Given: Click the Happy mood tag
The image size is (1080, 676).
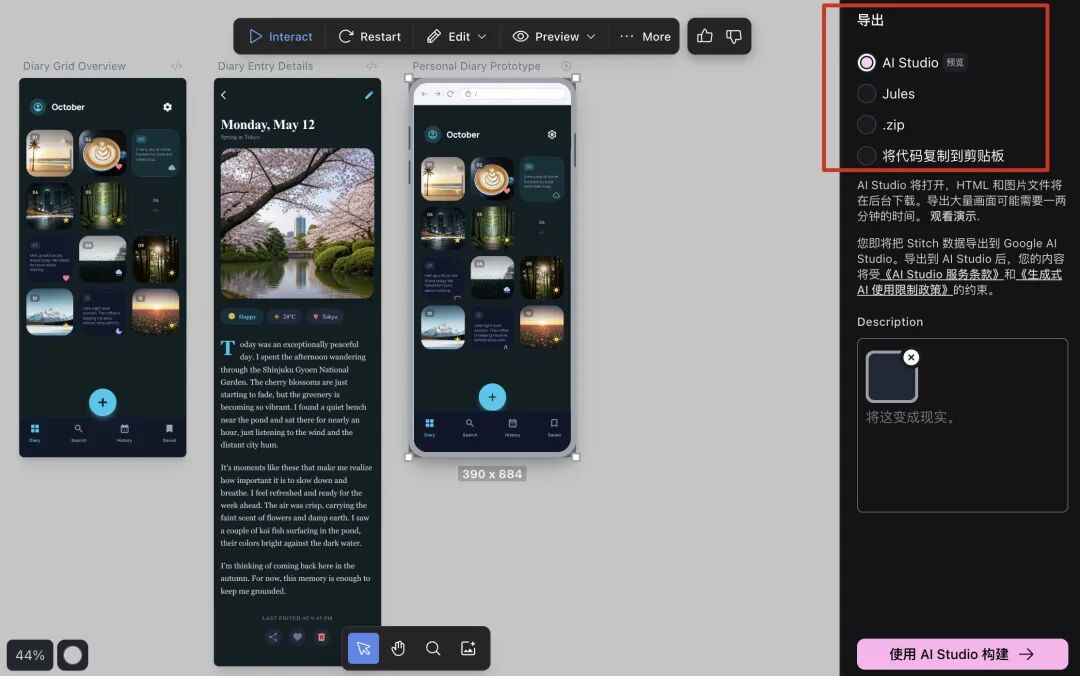Looking at the screenshot, I should coord(242,316).
